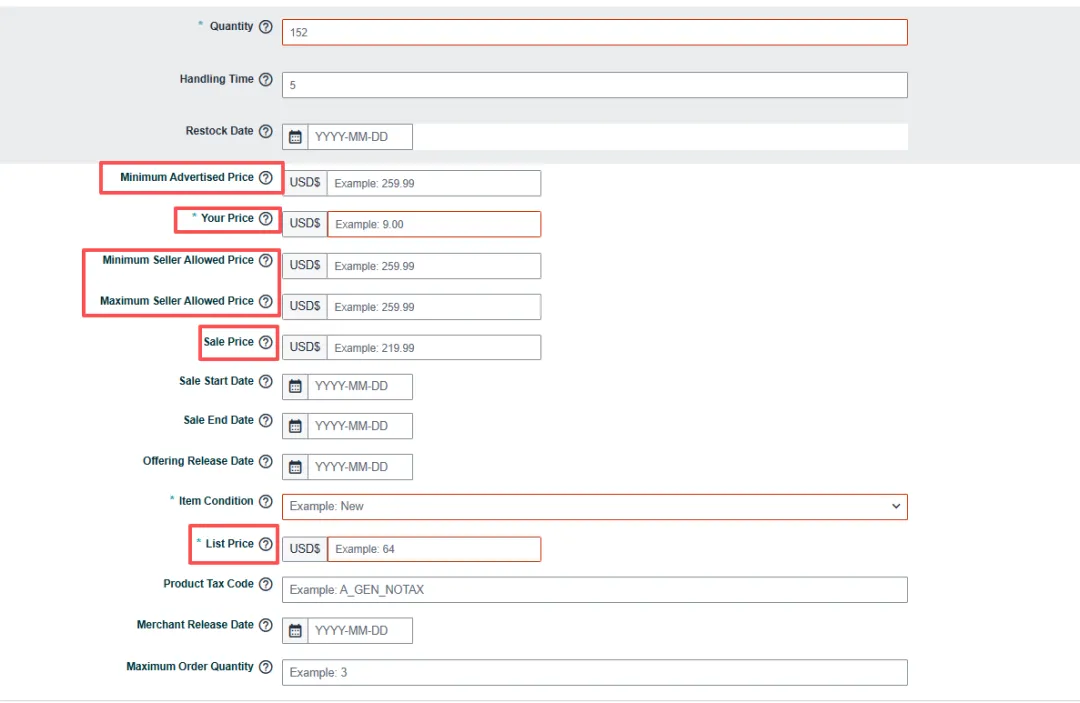The width and height of the screenshot is (1080, 703).
Task: Open help icon next to Sale Price
Action: coord(266,342)
